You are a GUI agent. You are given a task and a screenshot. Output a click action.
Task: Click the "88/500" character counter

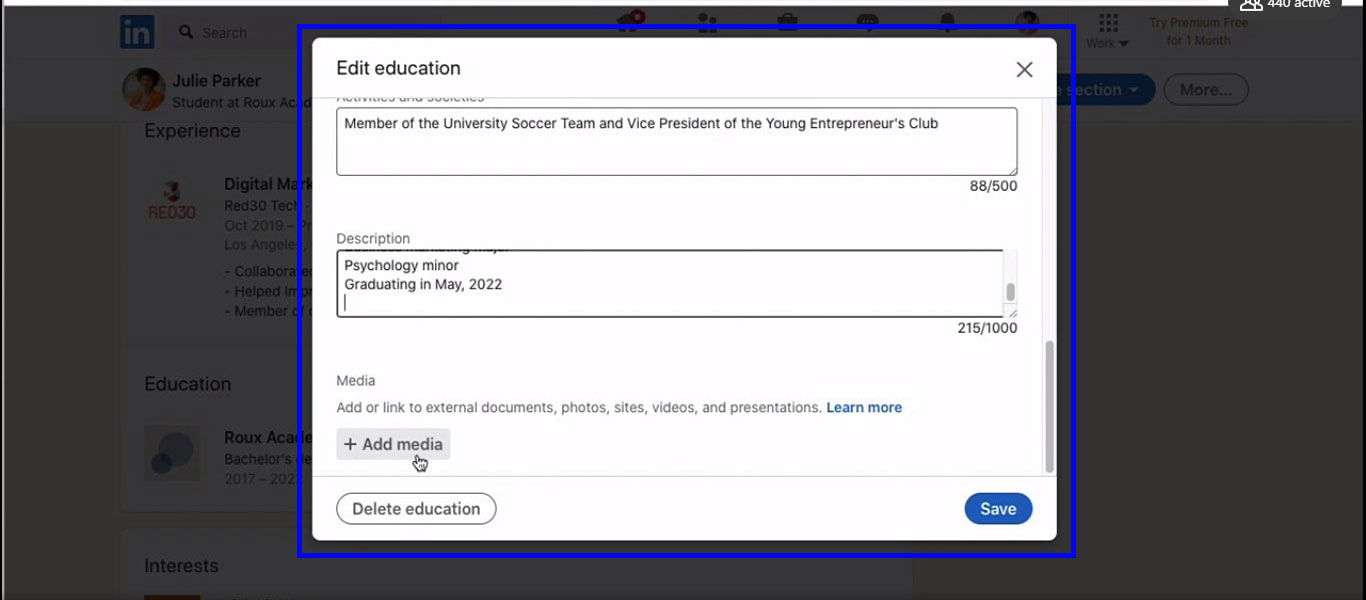993,186
